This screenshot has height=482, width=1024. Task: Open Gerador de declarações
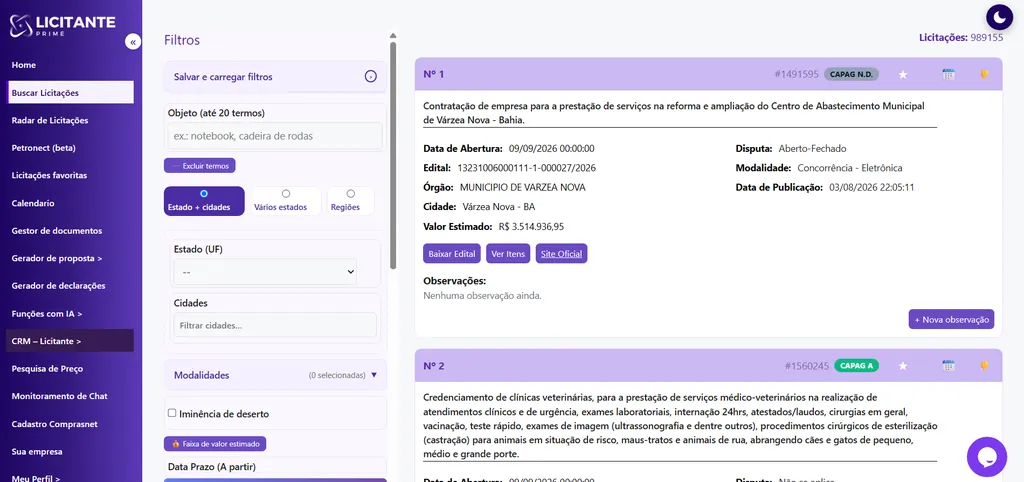tap(58, 285)
